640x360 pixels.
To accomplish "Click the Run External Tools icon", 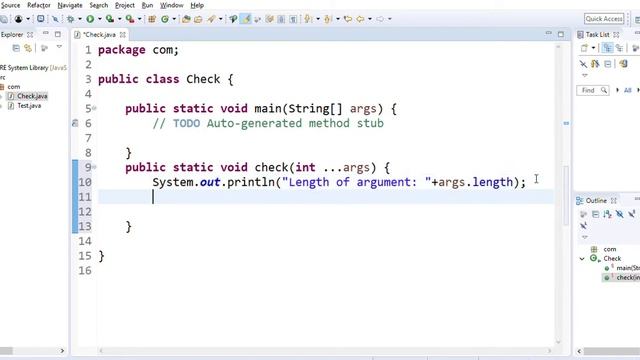I will click(130, 19).
